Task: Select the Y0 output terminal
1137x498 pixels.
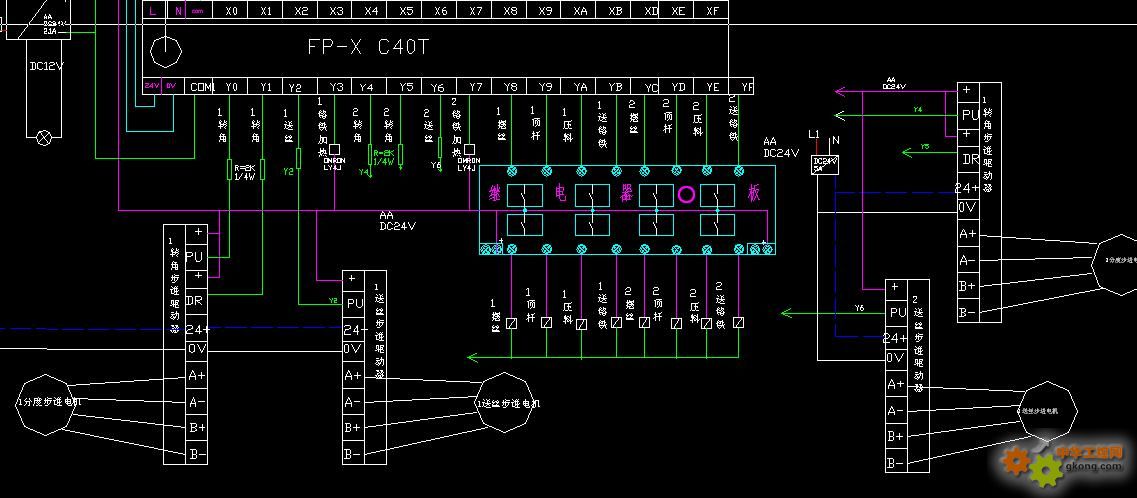Action: pos(232,86)
